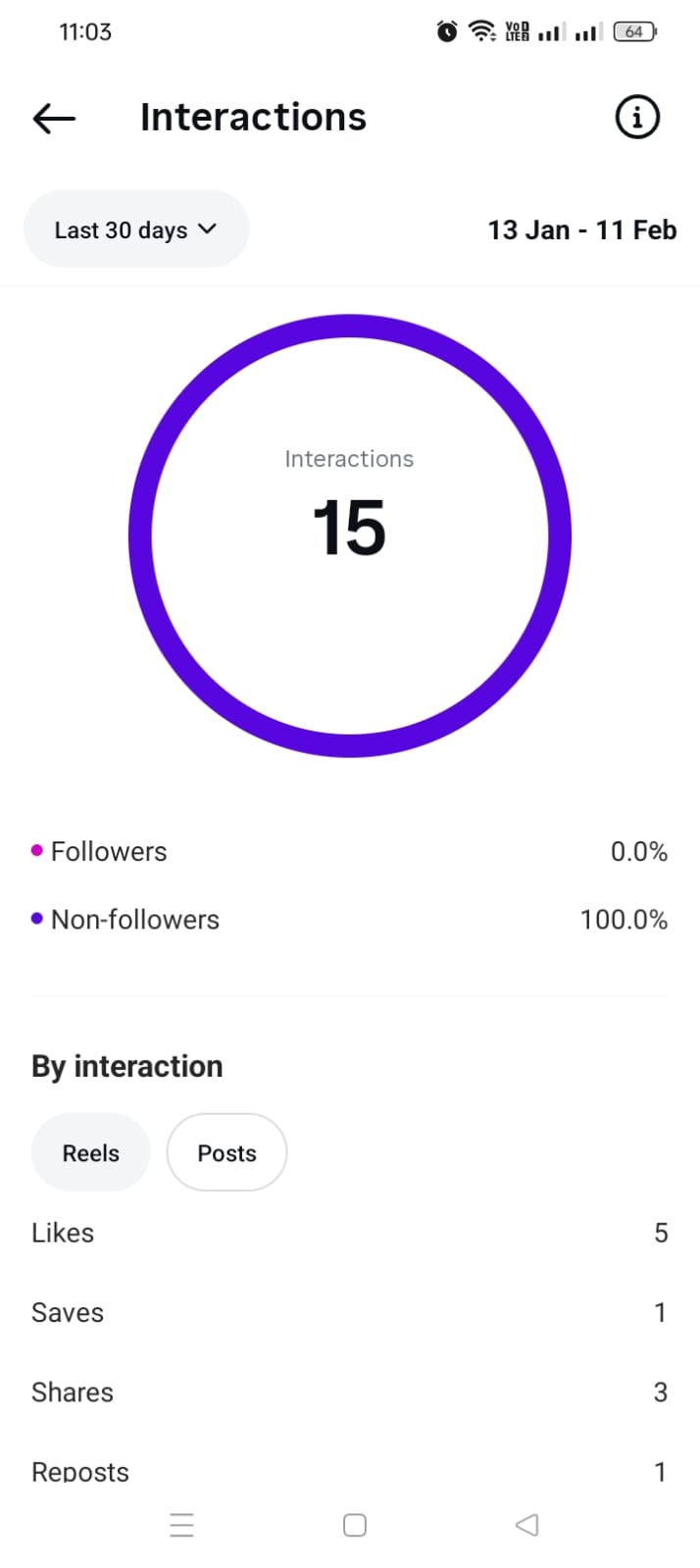Tap the alarm clock status icon
The width and height of the screenshot is (700, 1568).
pyautogui.click(x=447, y=32)
